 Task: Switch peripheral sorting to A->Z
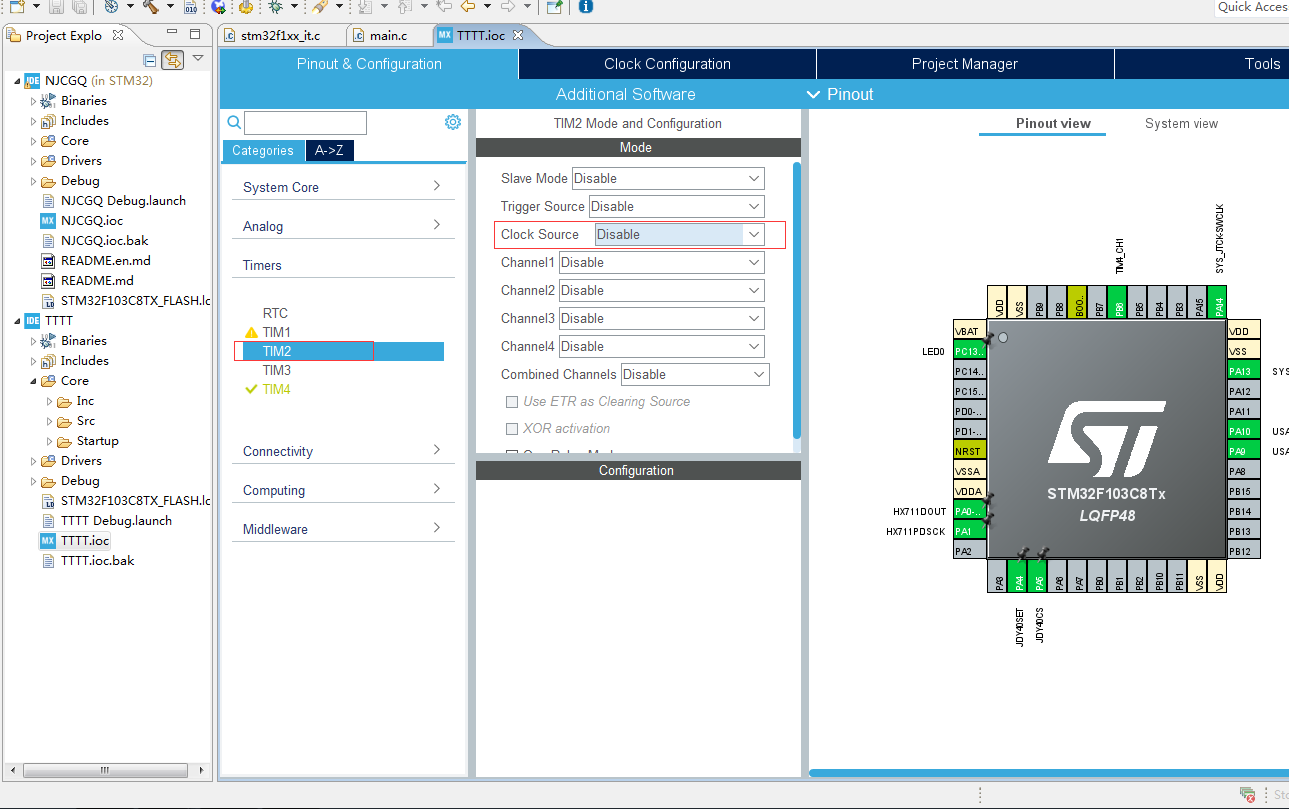330,150
